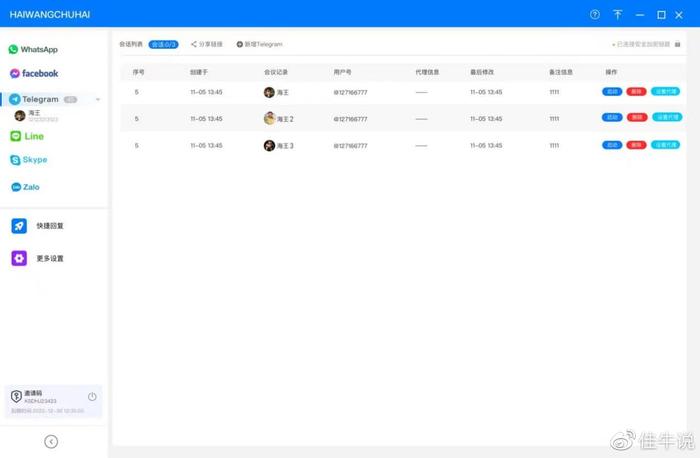700x458 pixels.
Task: Click the red delete button in the first 海王 row
Action: click(636, 92)
